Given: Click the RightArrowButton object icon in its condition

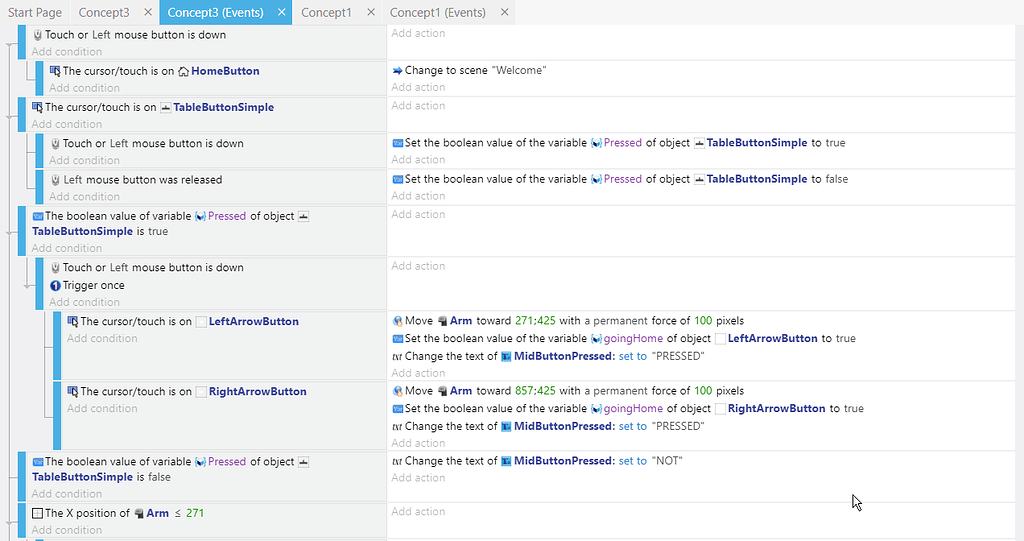Looking at the screenshot, I should 201,392.
